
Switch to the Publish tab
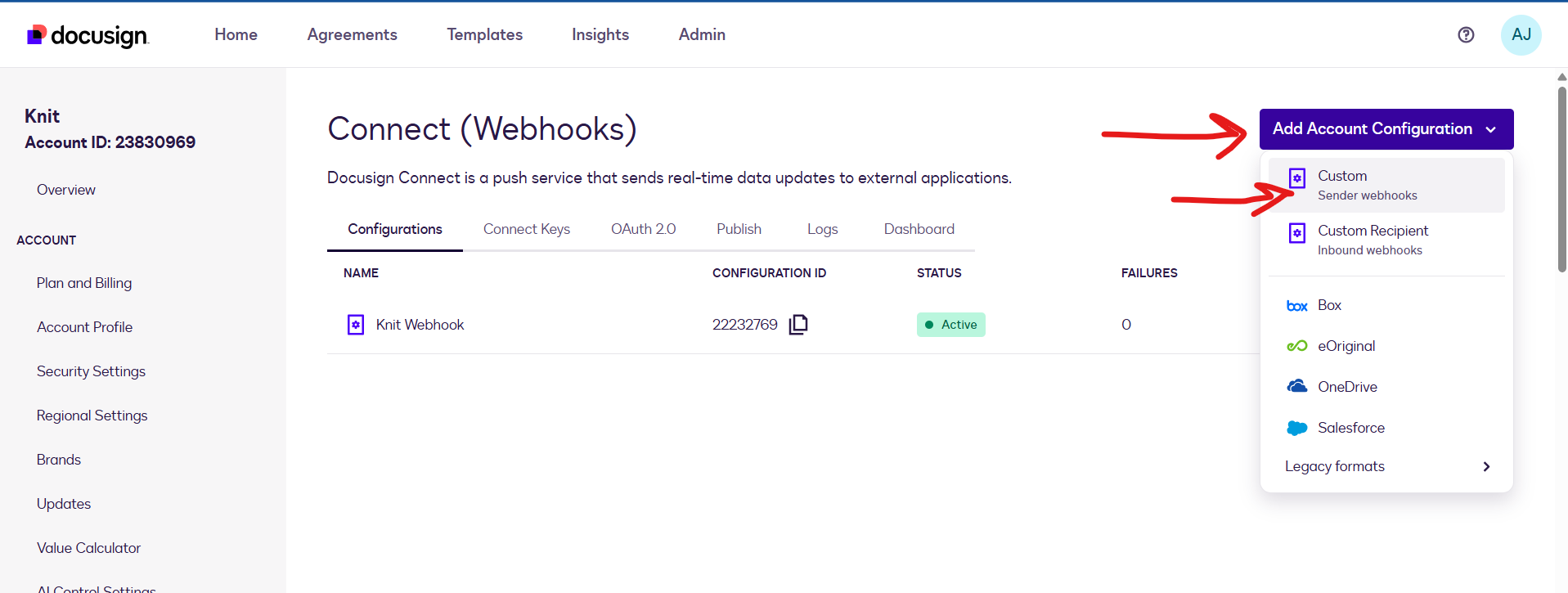click(x=739, y=229)
